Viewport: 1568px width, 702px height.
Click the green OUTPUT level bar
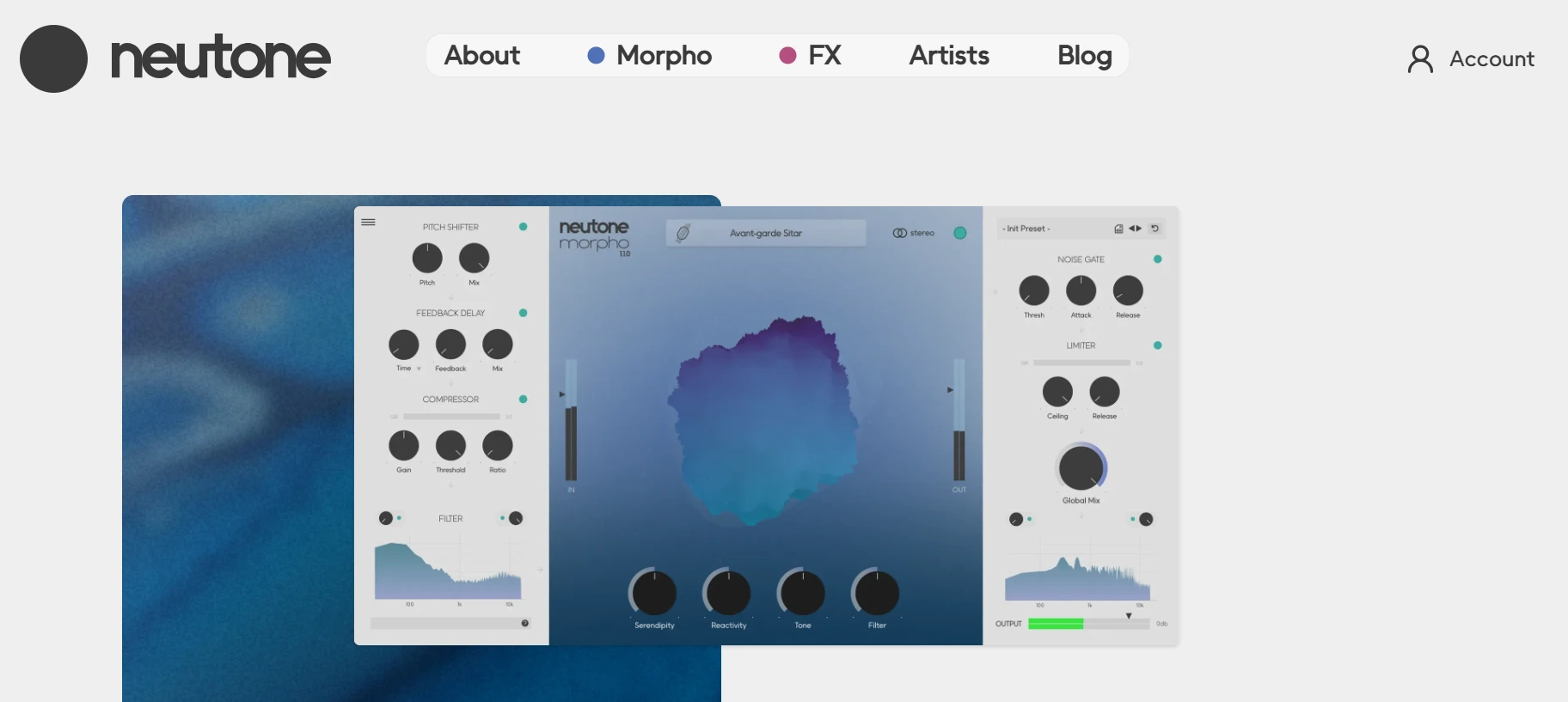click(x=1056, y=624)
